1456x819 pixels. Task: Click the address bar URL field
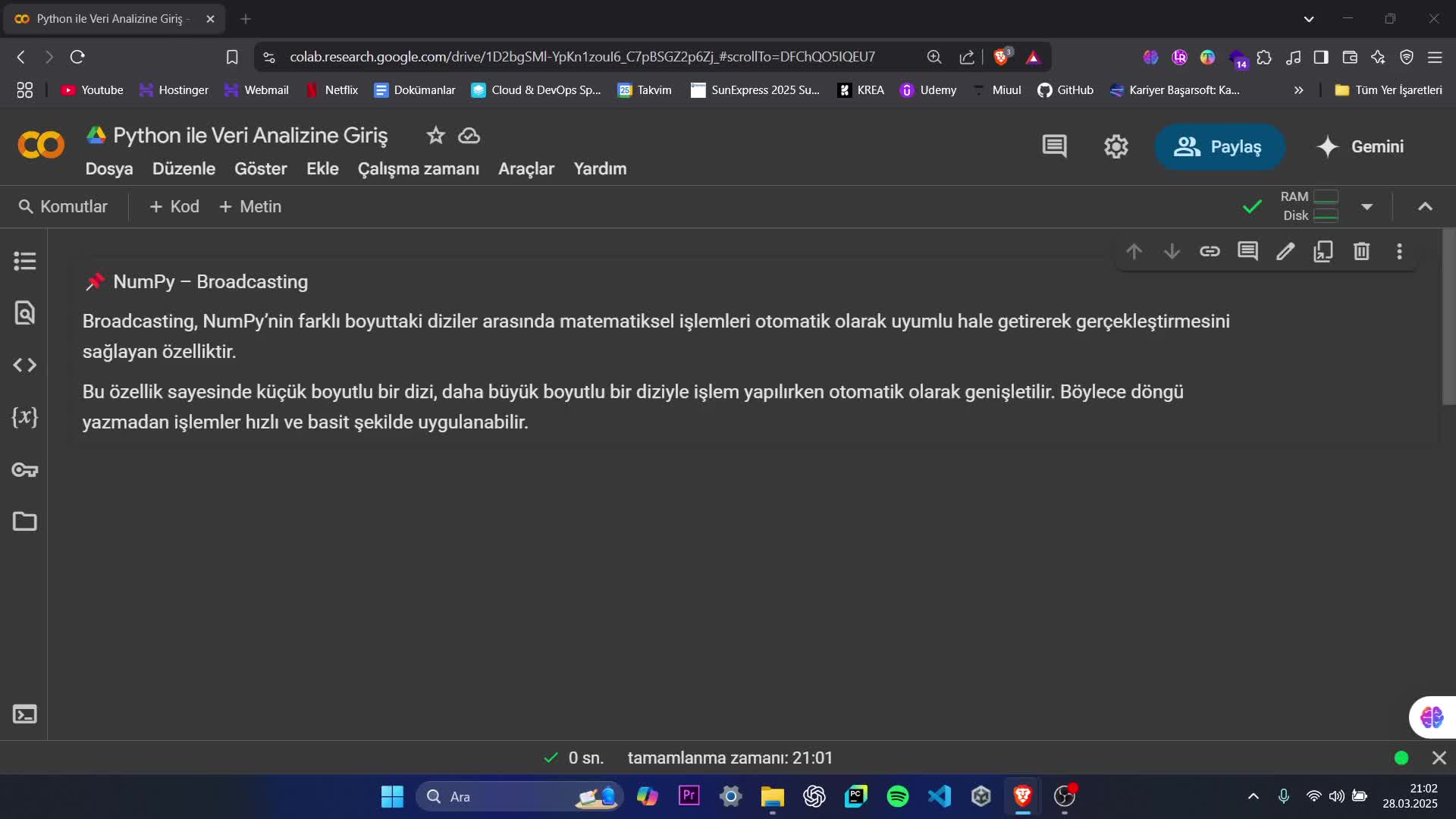point(582,57)
